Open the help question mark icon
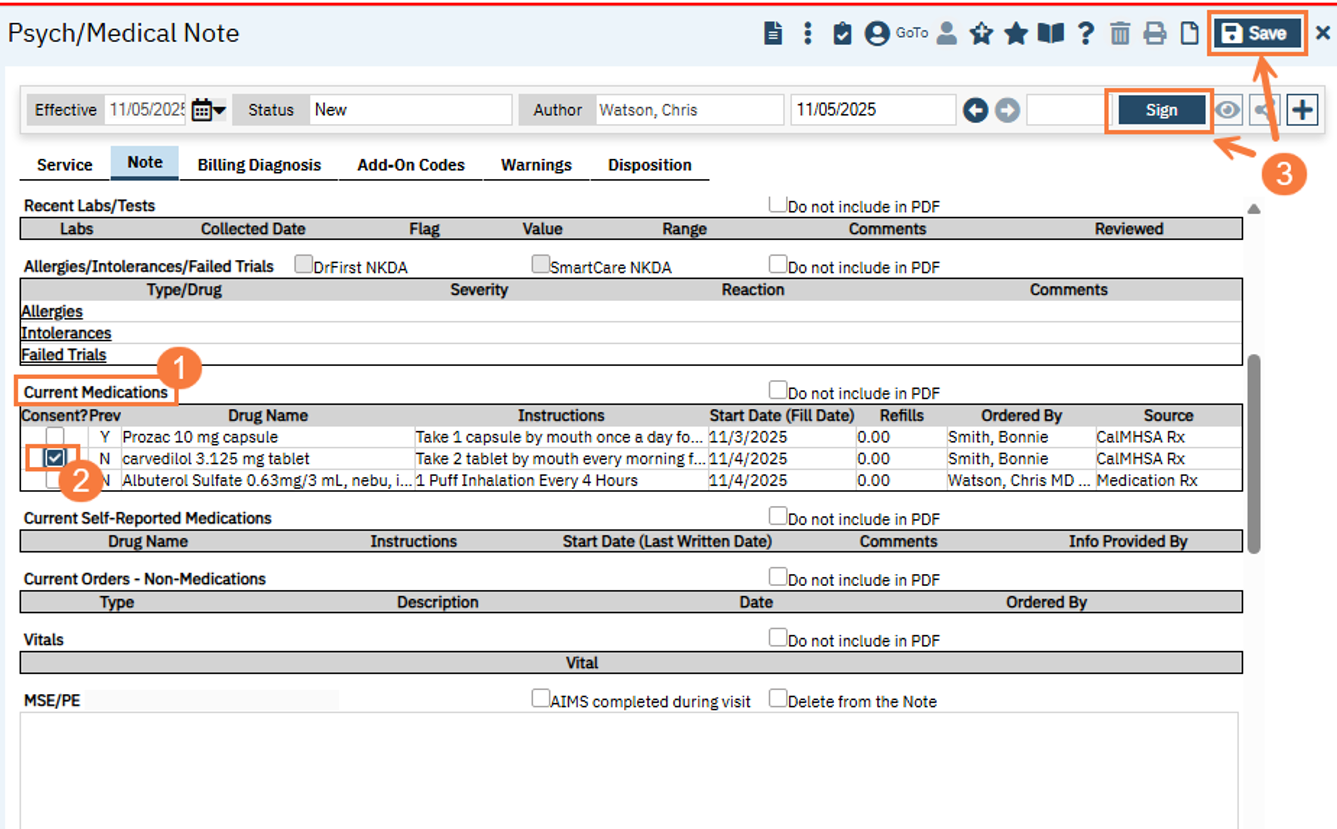The image size is (1337, 829). 1085,34
